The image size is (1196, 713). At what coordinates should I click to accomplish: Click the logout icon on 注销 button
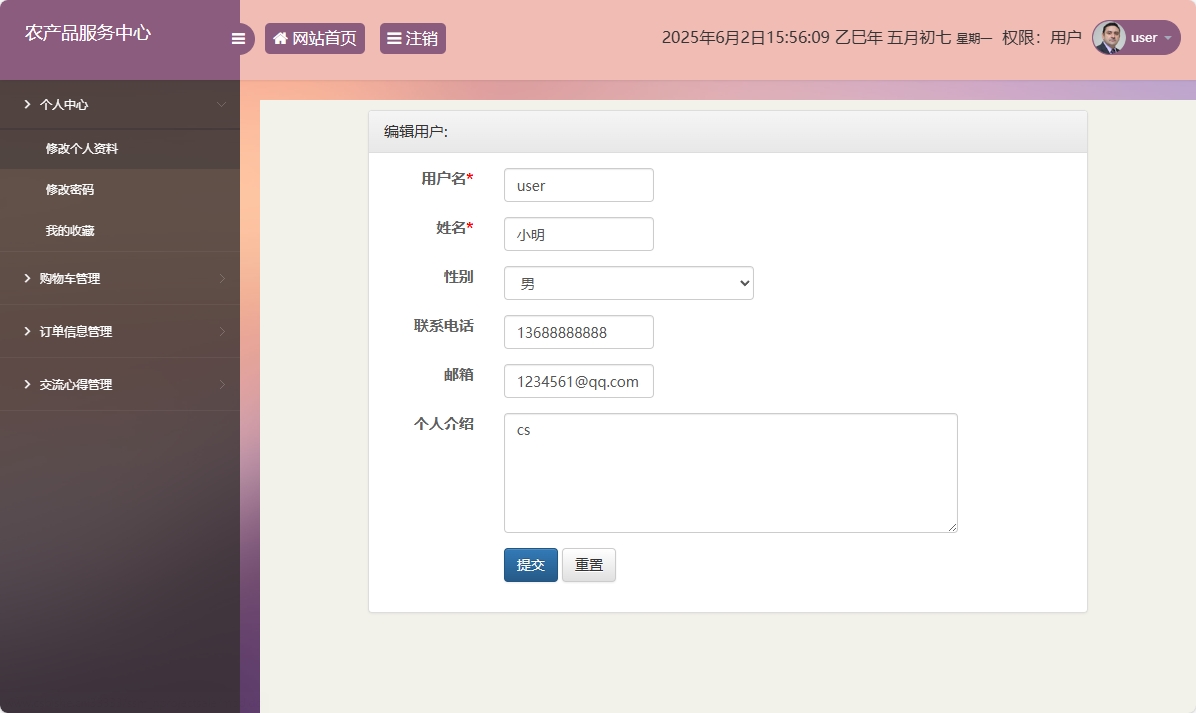pos(394,39)
